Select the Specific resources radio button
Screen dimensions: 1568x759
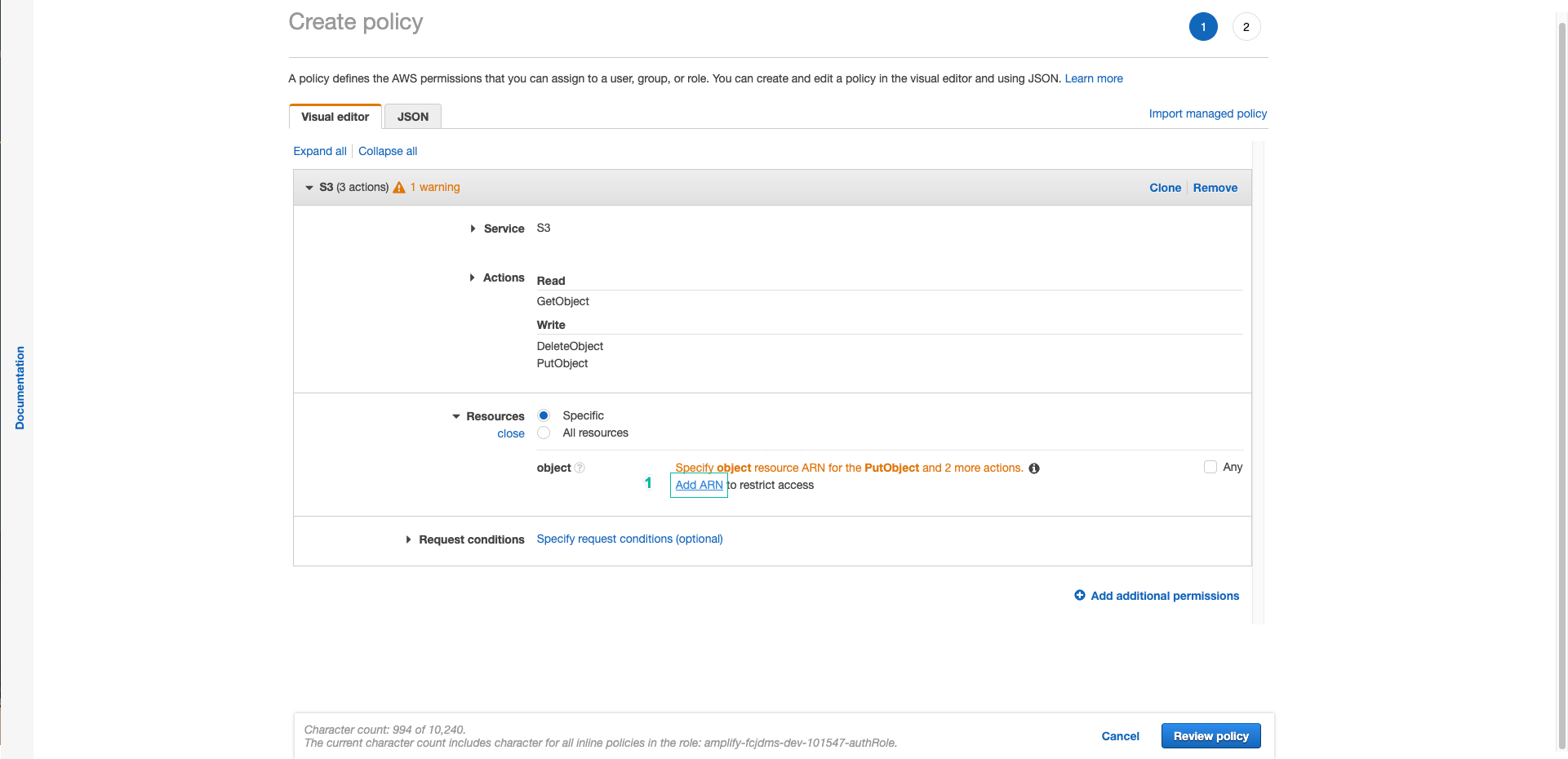pos(544,415)
